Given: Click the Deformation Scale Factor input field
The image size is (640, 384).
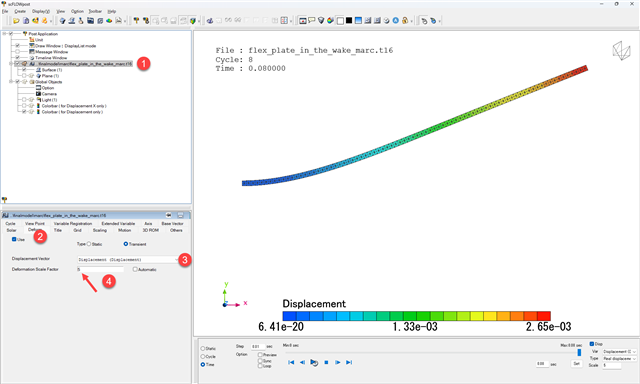Looking at the screenshot, I should pos(100,269).
